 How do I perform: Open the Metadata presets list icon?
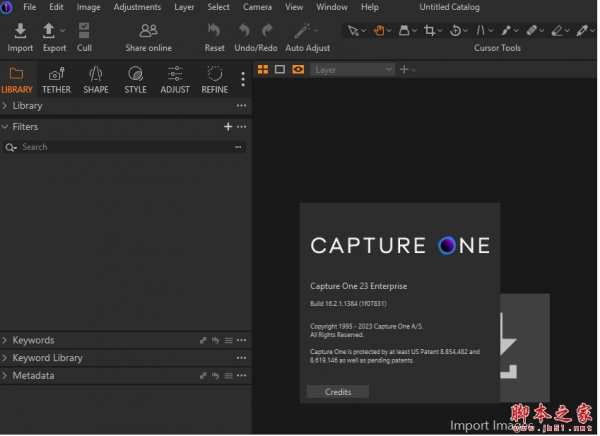click(x=228, y=376)
